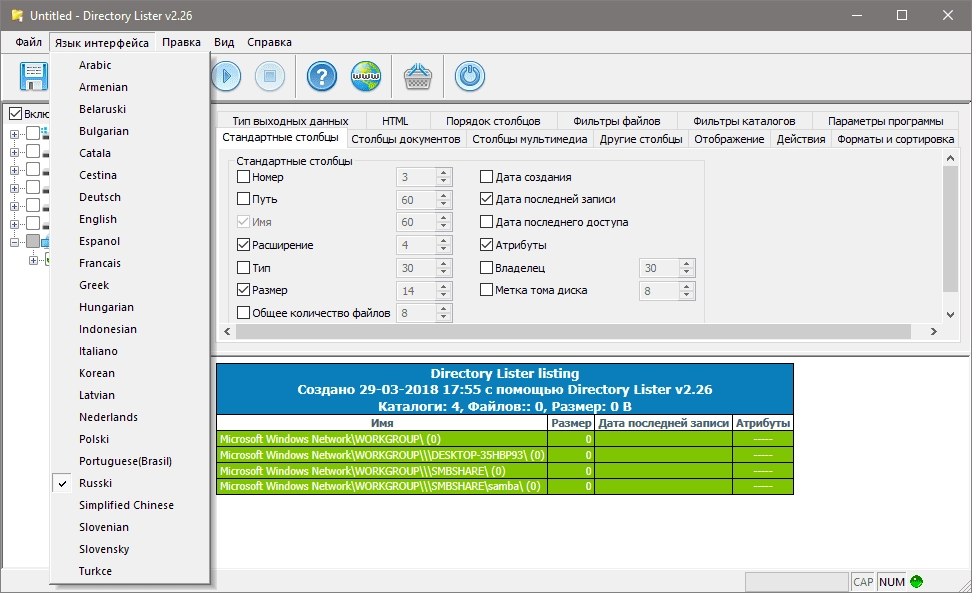The image size is (972, 593).
Task: Click the Размер width input field
Action: pos(417,291)
